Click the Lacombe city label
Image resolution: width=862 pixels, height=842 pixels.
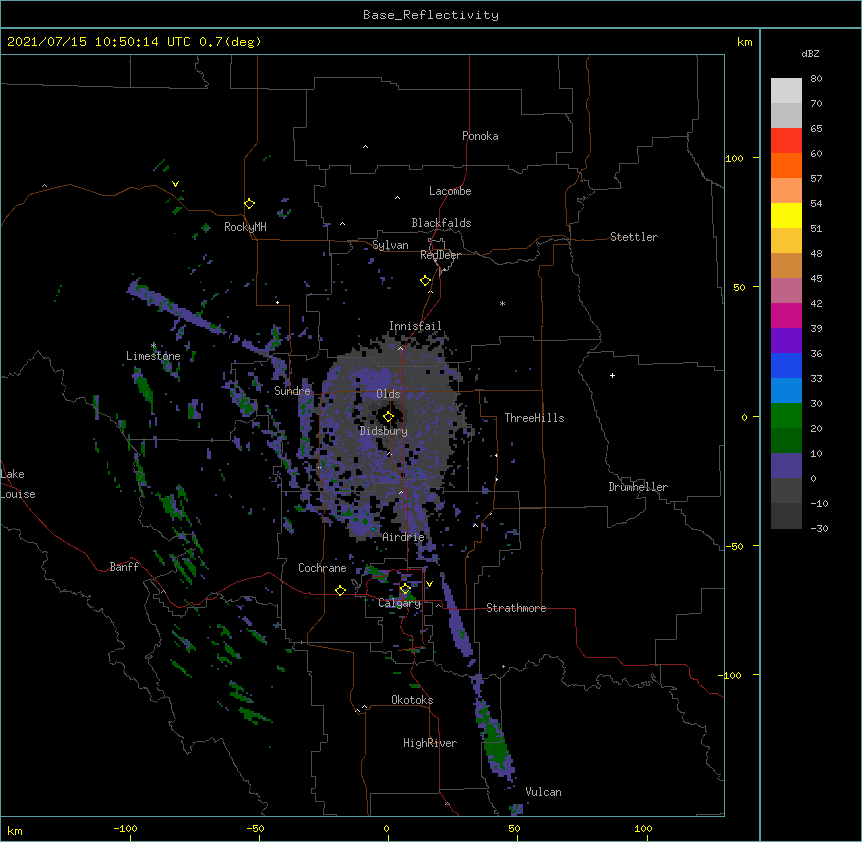450,191
